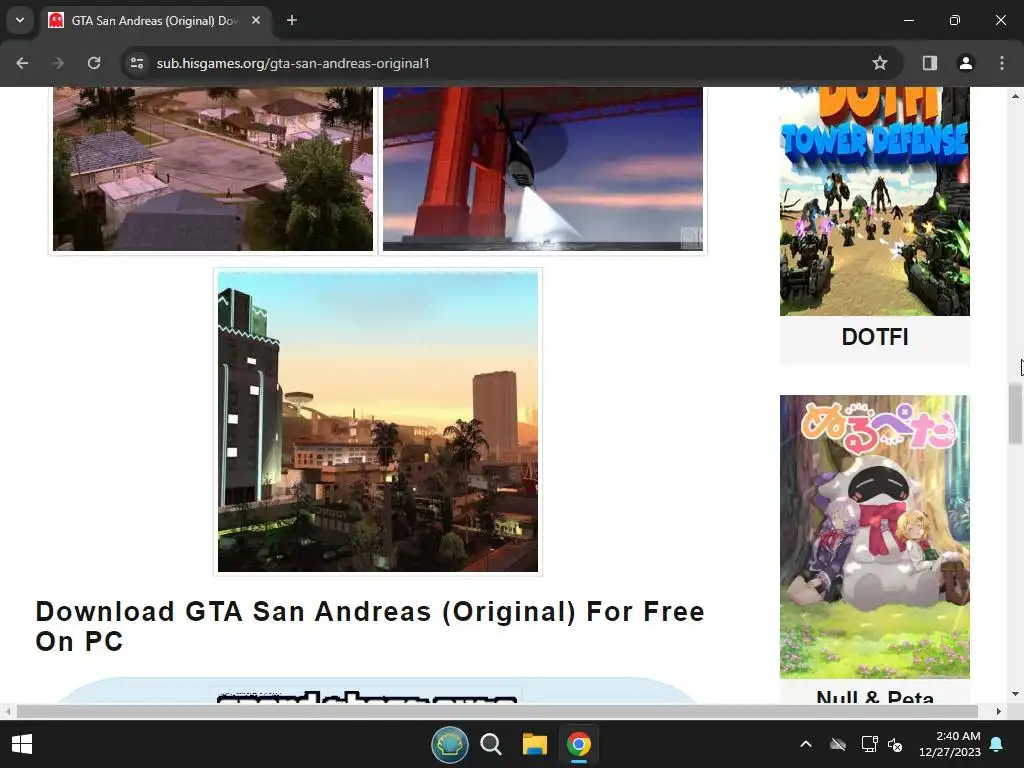Click the forward navigation arrow
This screenshot has height=768, width=1024.
[58, 63]
